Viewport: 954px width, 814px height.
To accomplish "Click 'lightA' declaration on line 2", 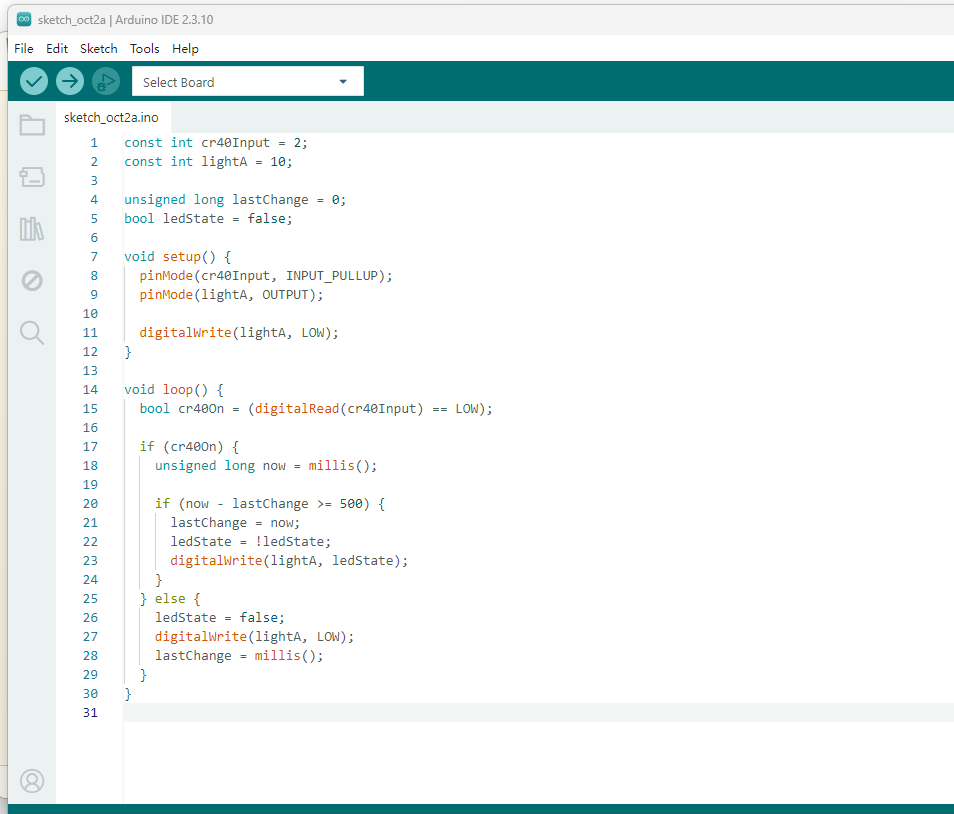I will [225, 162].
